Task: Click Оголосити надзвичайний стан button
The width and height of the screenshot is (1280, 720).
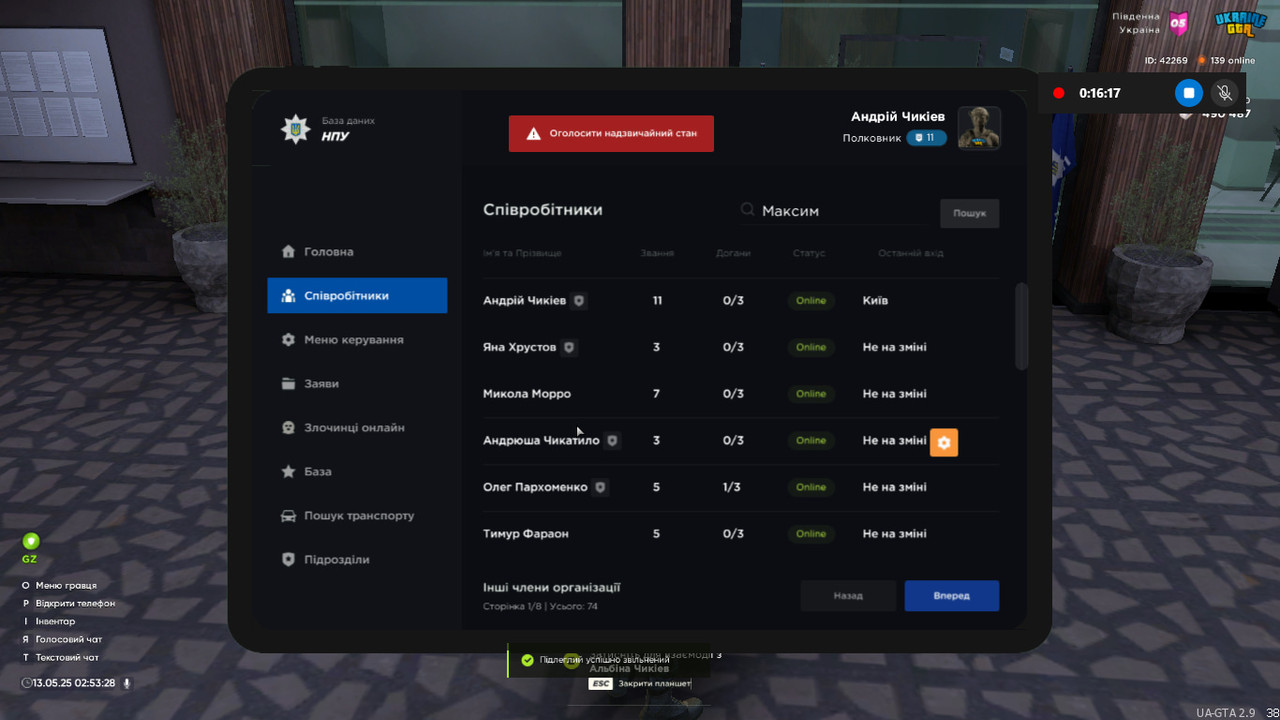Action: pos(611,133)
